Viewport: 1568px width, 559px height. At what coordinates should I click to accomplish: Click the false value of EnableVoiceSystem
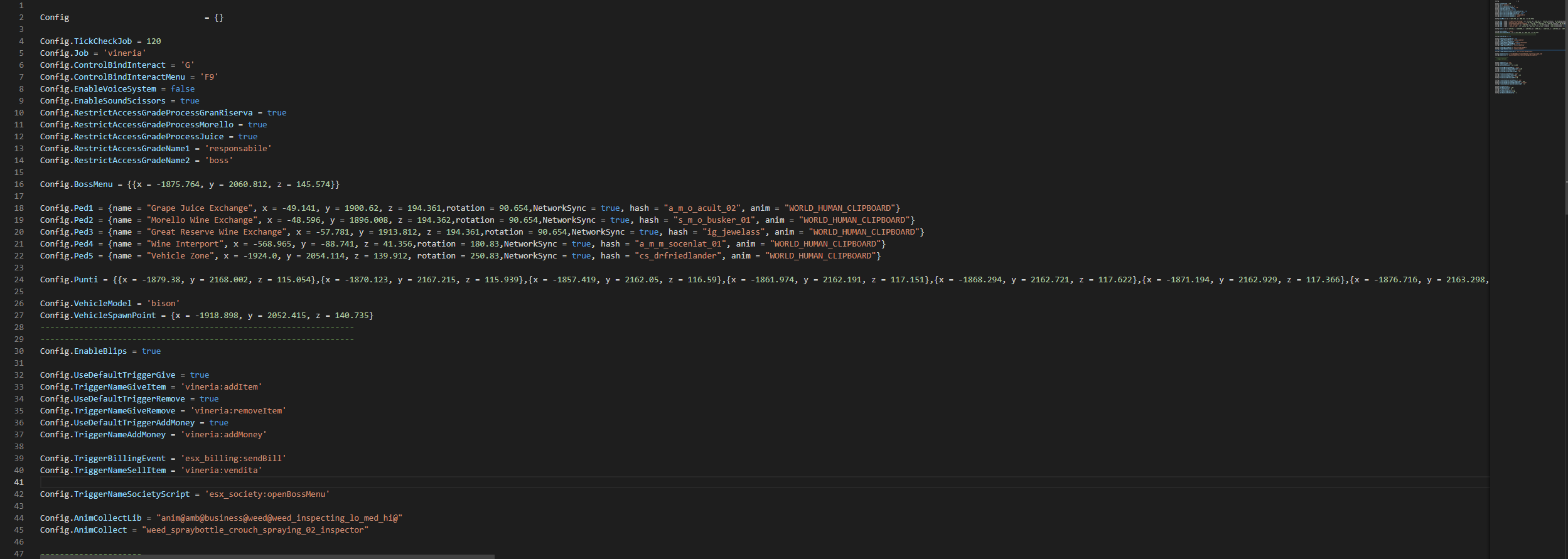point(182,89)
